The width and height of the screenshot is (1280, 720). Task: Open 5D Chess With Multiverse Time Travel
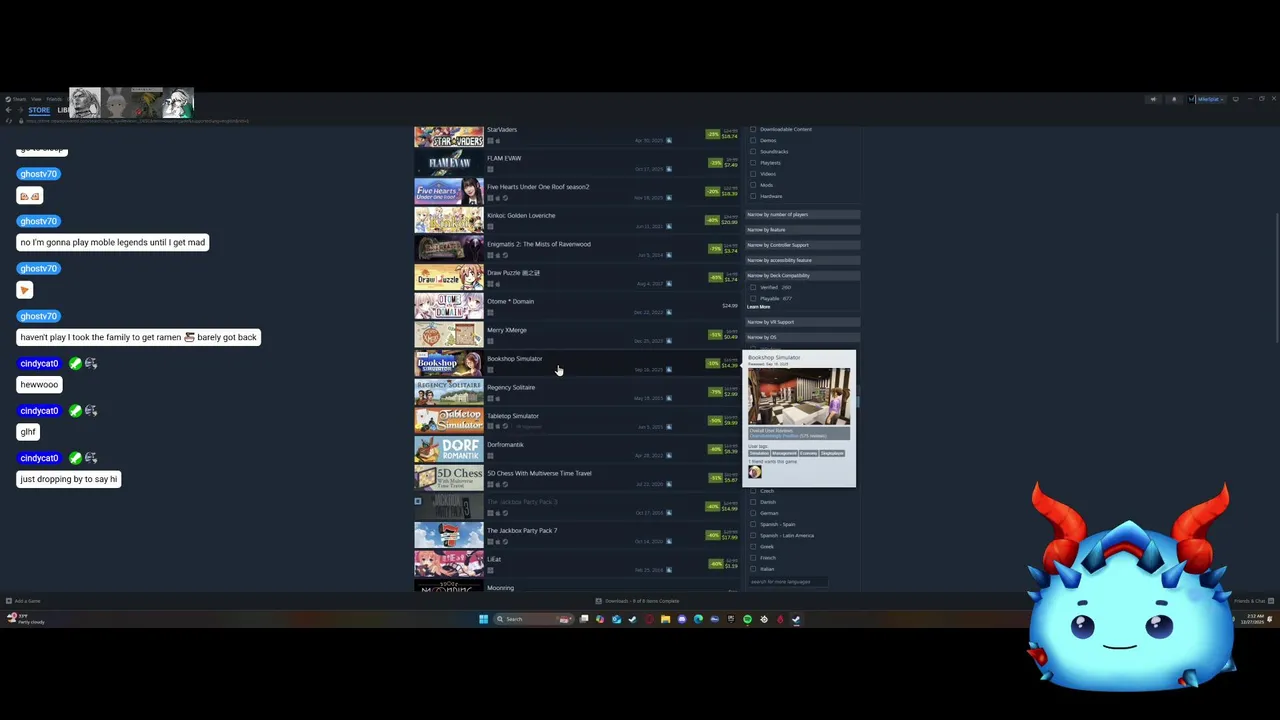click(578, 478)
